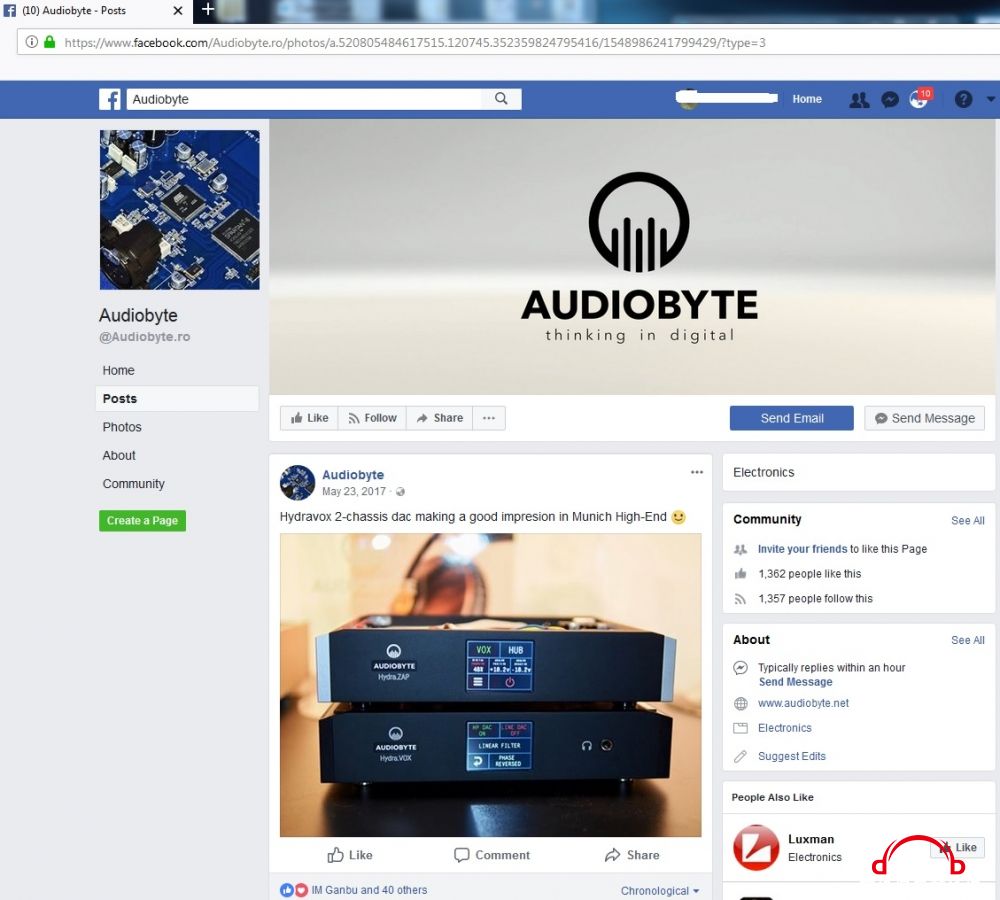
Task: Open the red Love reaction icon
Action: click(x=300, y=890)
